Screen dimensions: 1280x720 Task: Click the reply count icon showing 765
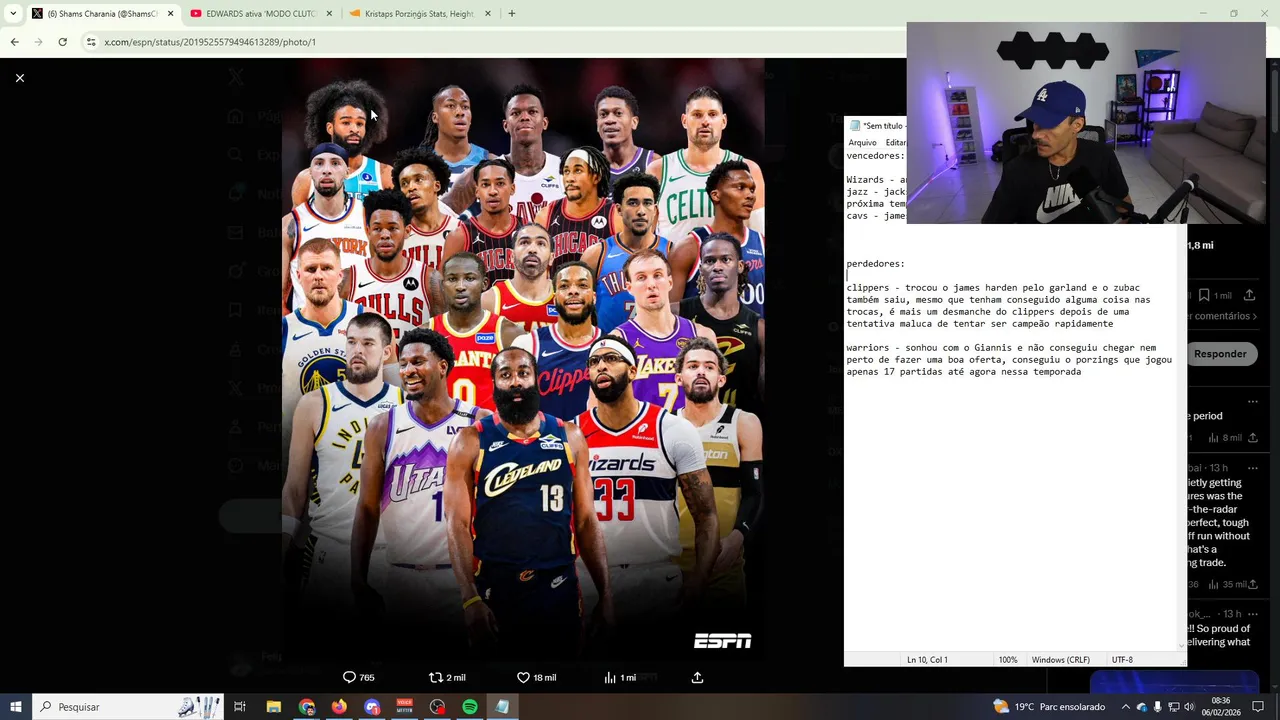click(x=349, y=677)
